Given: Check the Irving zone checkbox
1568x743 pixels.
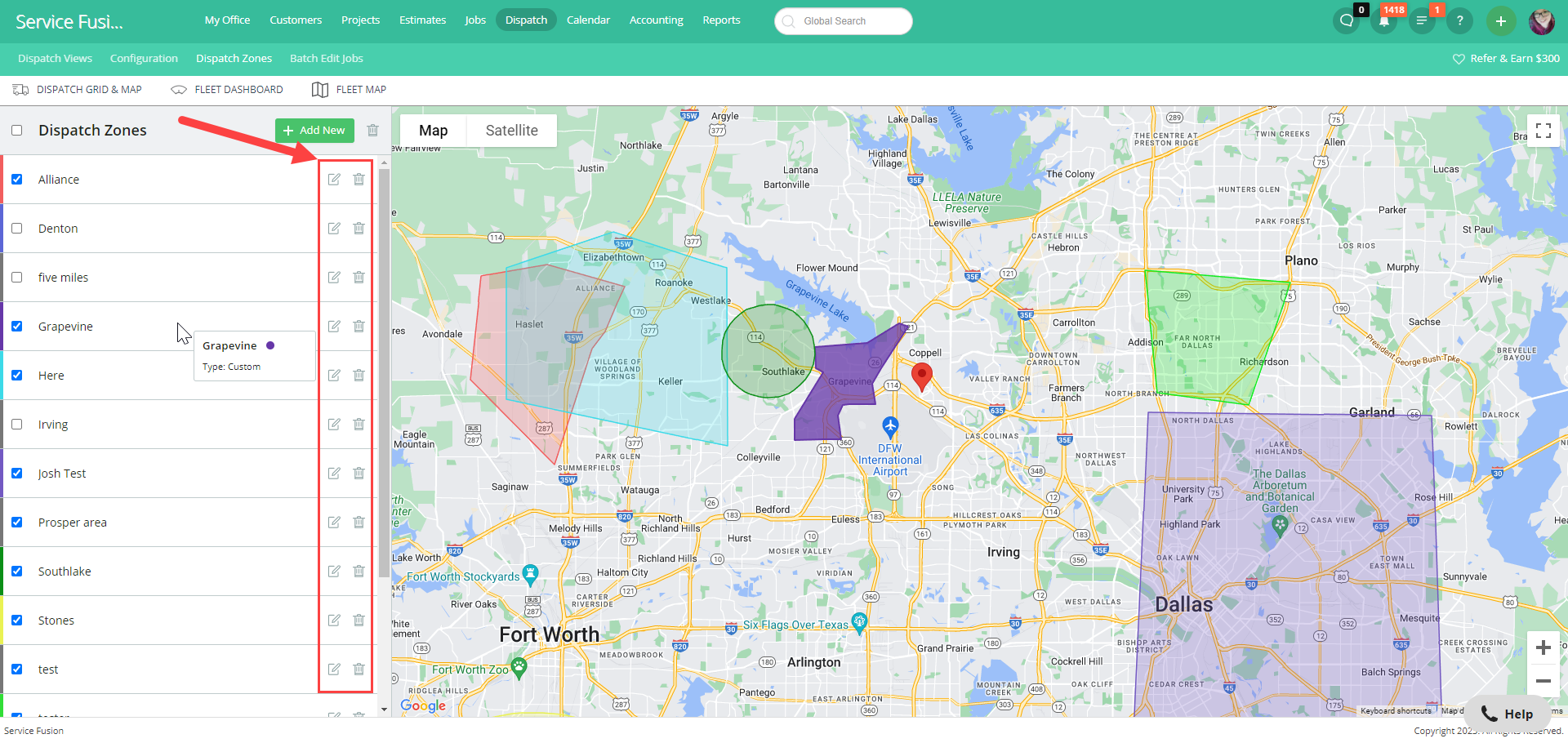Looking at the screenshot, I should tap(17, 425).
